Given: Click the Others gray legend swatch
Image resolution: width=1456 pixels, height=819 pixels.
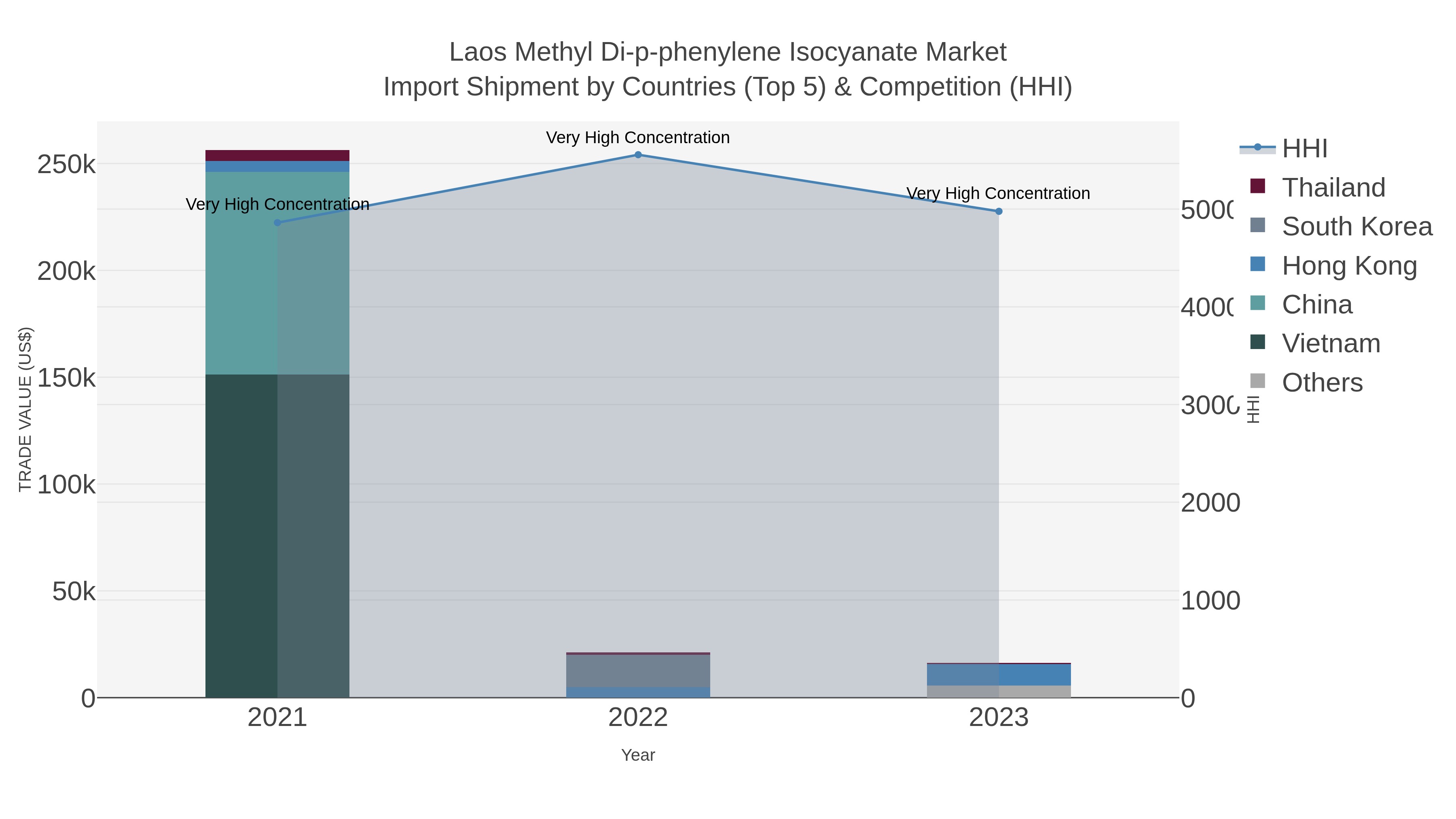Looking at the screenshot, I should [1257, 381].
